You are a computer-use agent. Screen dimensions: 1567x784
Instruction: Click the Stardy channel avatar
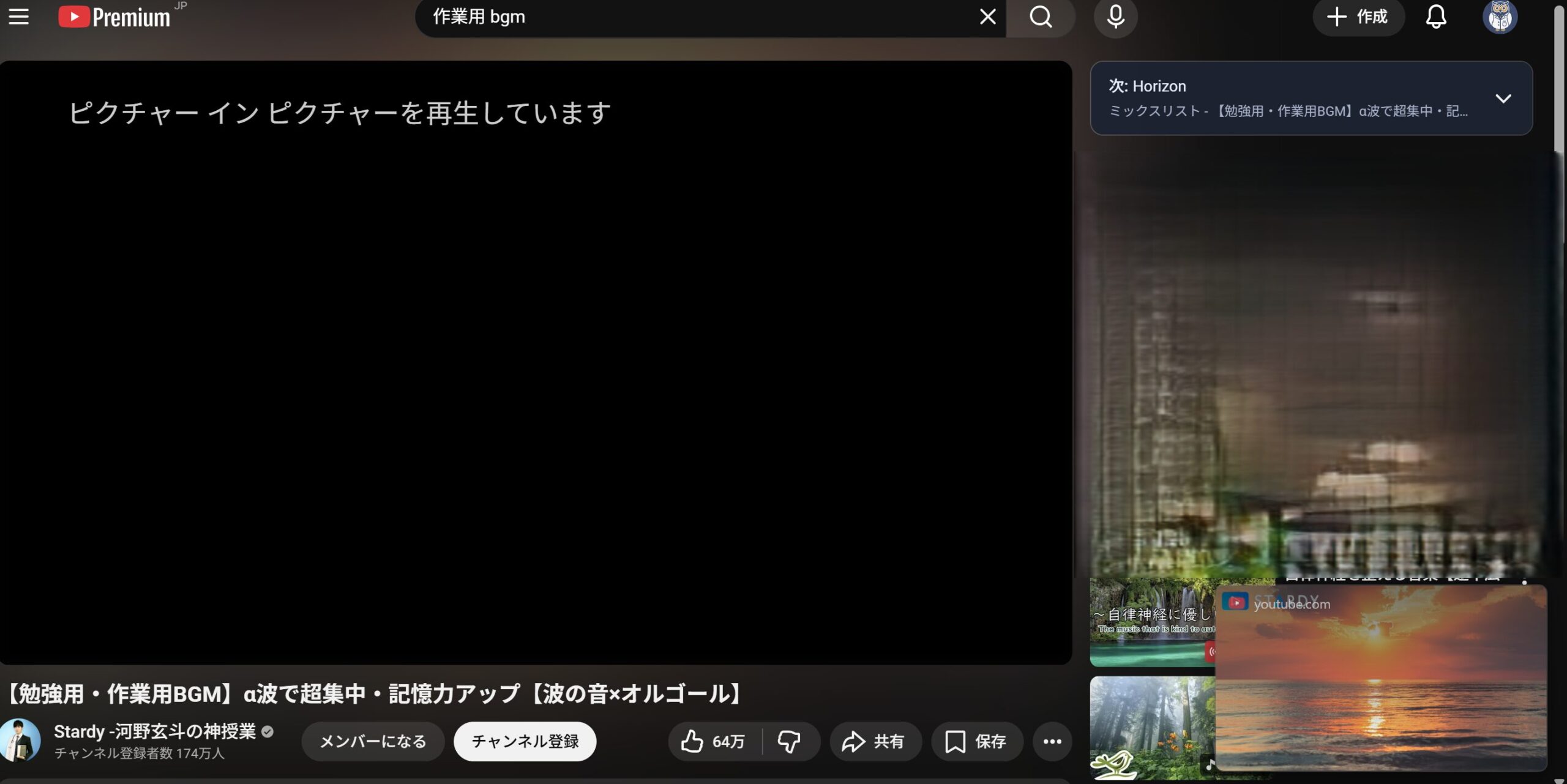20,739
